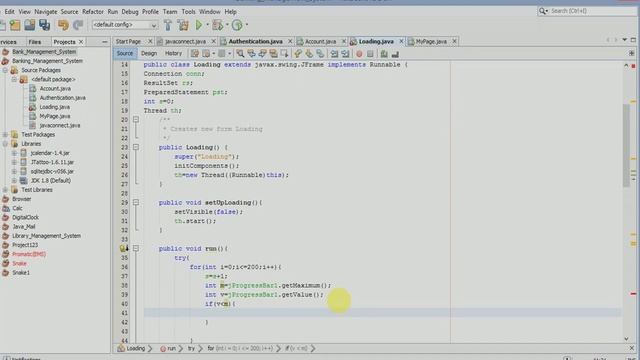This screenshot has width=640, height=360.
Task: Open the Files panel tab
Action: (x=35, y=42)
